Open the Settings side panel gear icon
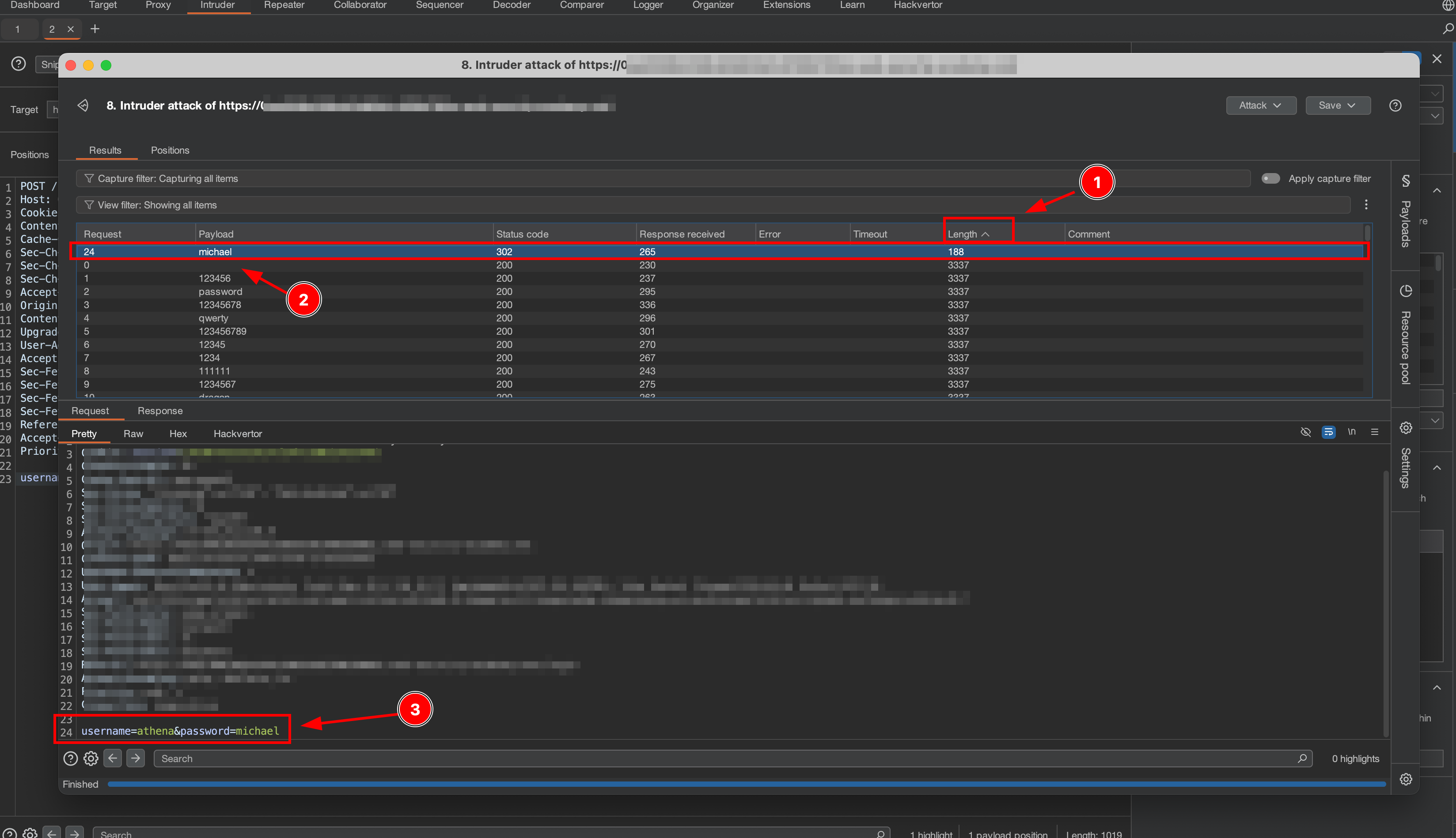Viewport: 1456px width, 838px height. (1405, 428)
